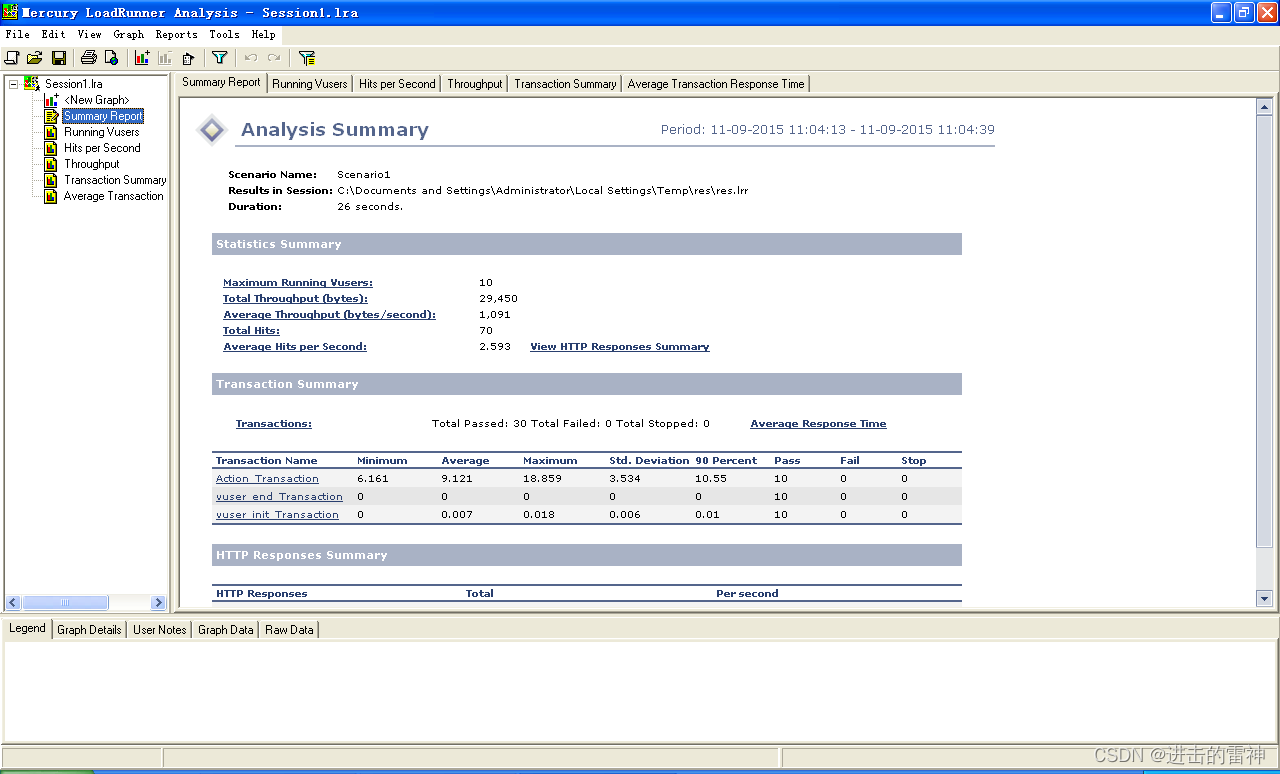Click the Session1.lra session icon in tree
This screenshot has height=774, width=1280.
pyautogui.click(x=32, y=84)
